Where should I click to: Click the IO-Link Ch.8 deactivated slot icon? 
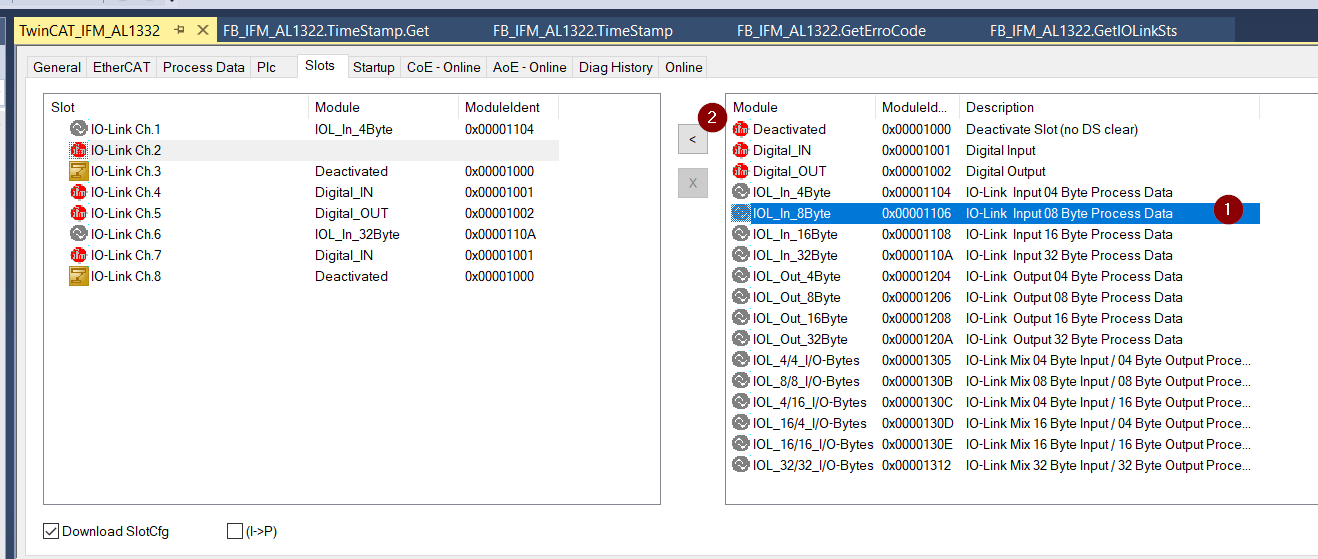[79, 276]
